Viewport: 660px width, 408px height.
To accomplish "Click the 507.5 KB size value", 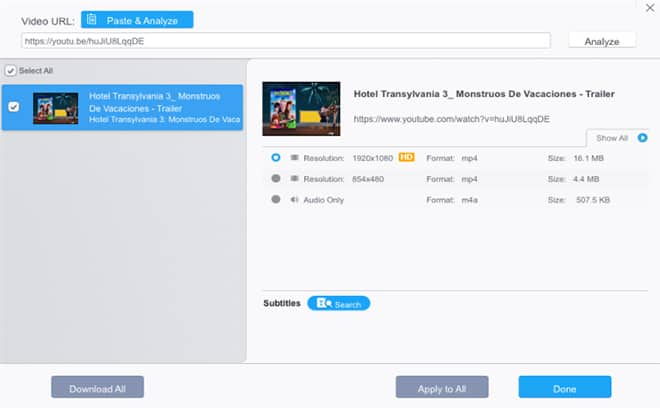I will tap(593, 200).
